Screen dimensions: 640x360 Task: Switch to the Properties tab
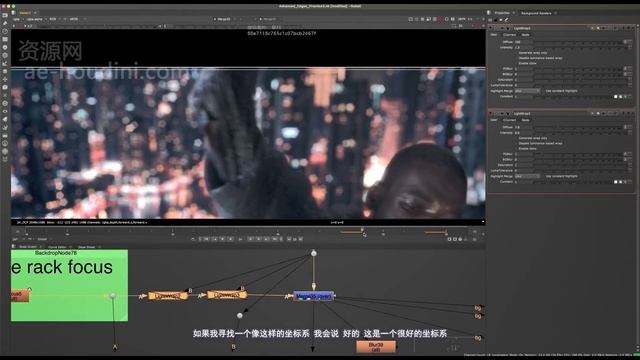(x=502, y=13)
